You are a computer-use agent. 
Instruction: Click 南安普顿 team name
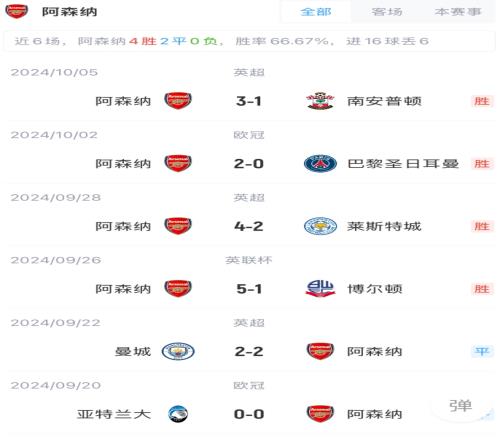pos(384,101)
